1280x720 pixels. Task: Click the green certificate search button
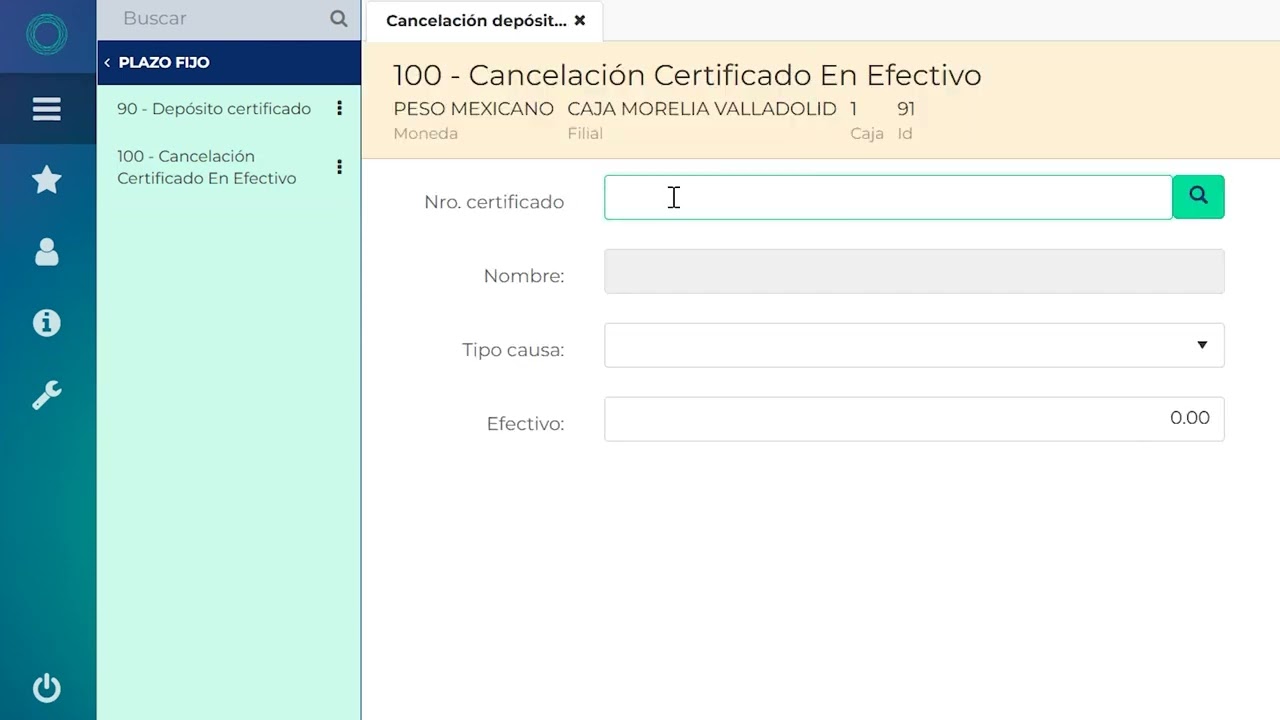point(1198,197)
